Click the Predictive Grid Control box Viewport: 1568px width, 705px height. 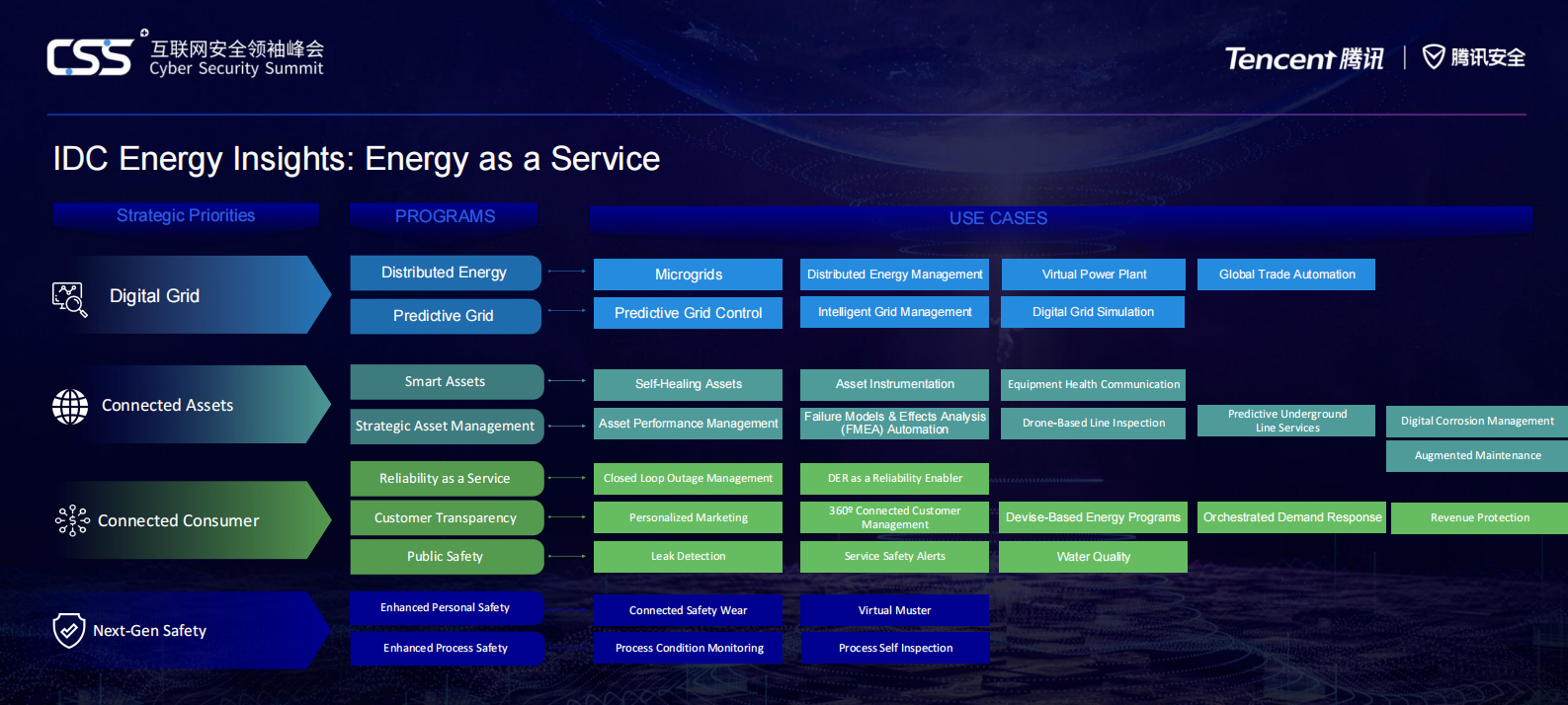[688, 313]
